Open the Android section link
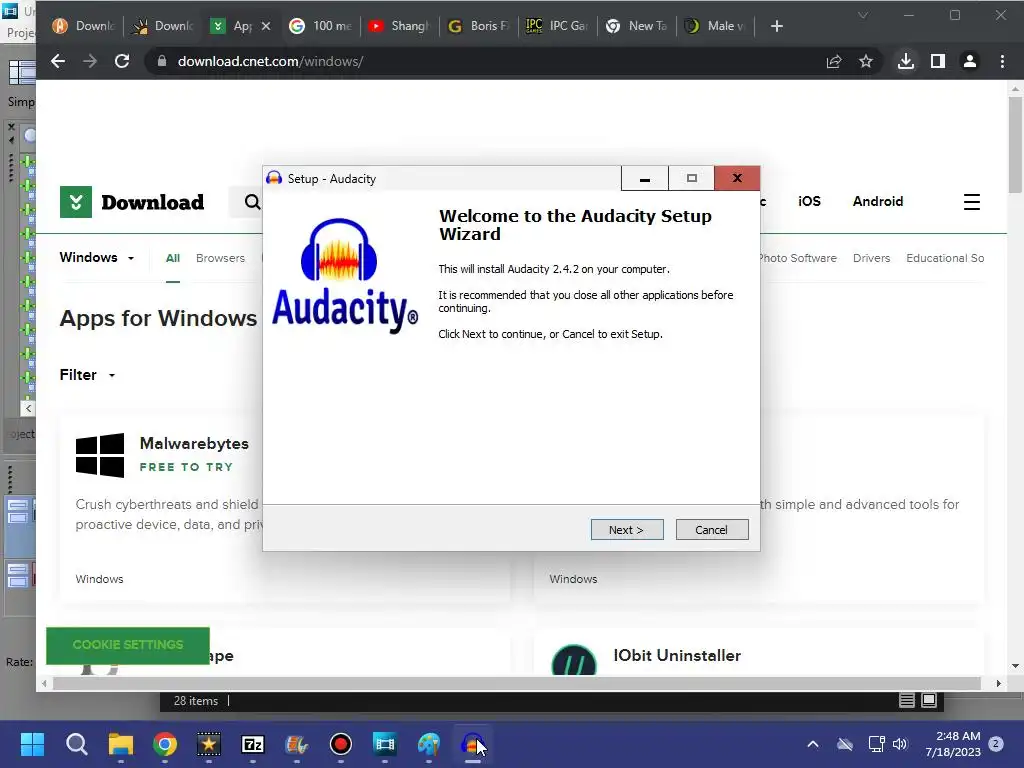 (x=878, y=201)
